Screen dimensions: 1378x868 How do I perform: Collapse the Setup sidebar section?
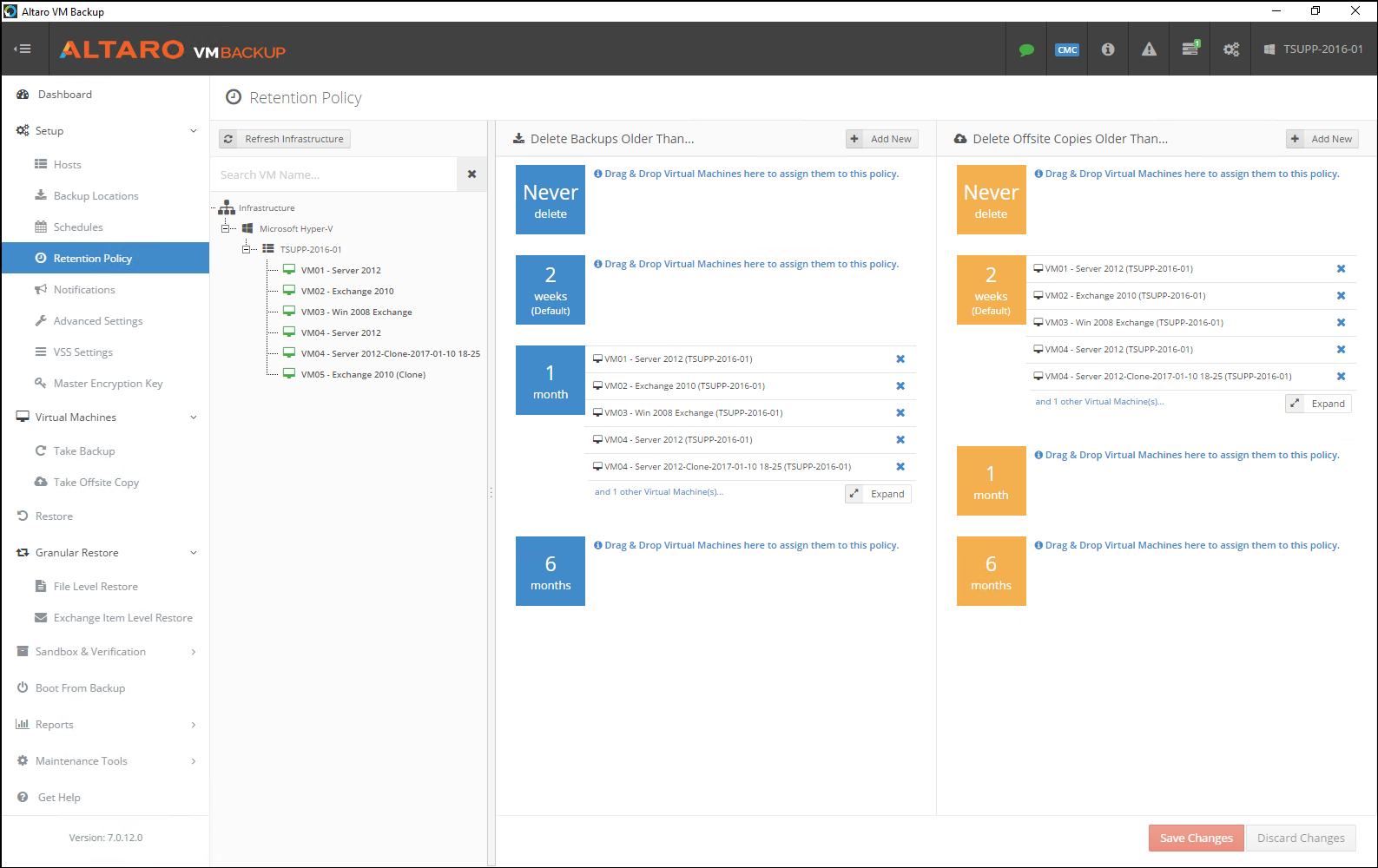tap(193, 131)
